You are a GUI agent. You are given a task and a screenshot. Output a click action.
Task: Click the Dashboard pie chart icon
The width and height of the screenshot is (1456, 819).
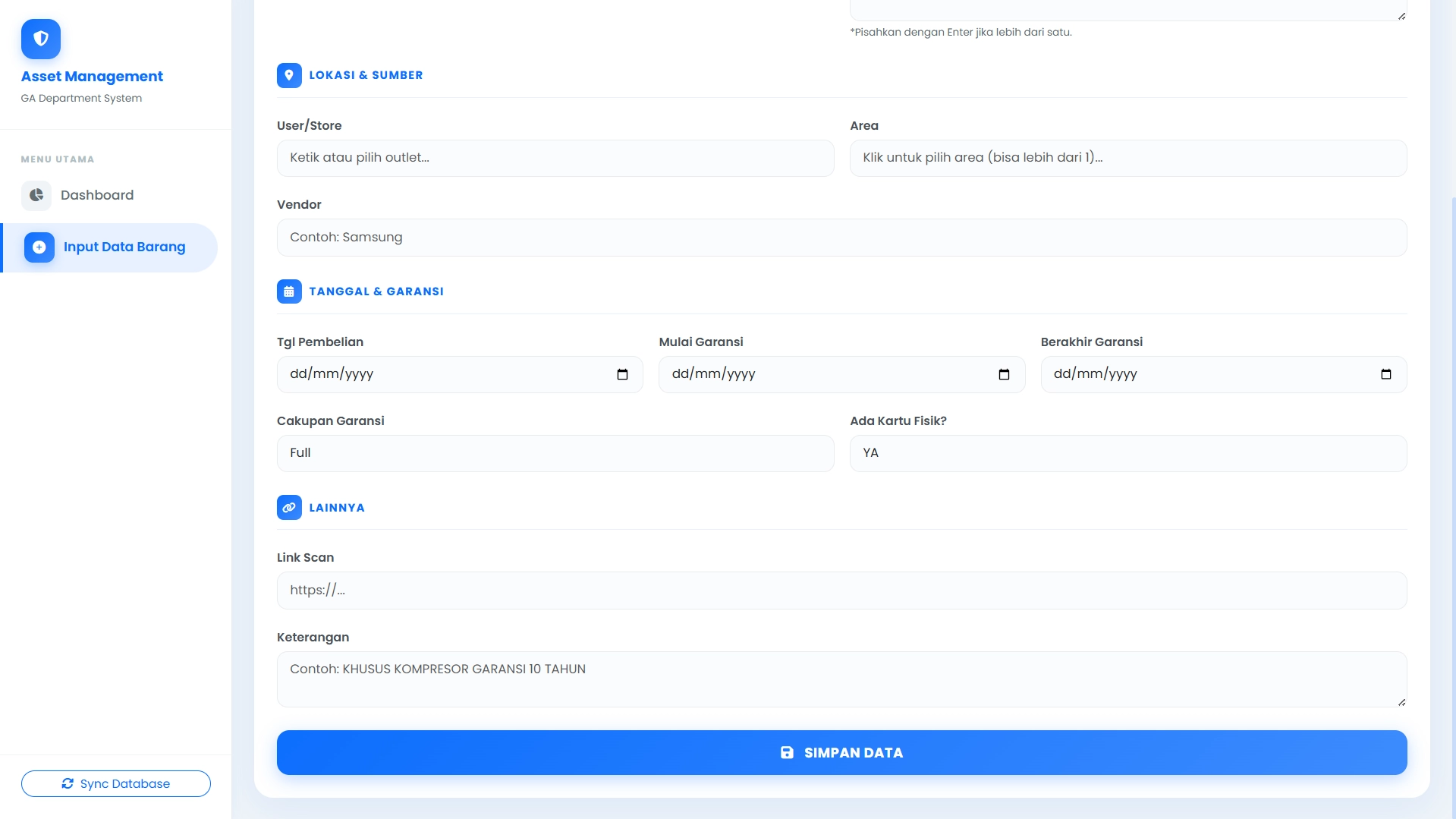tap(36, 195)
